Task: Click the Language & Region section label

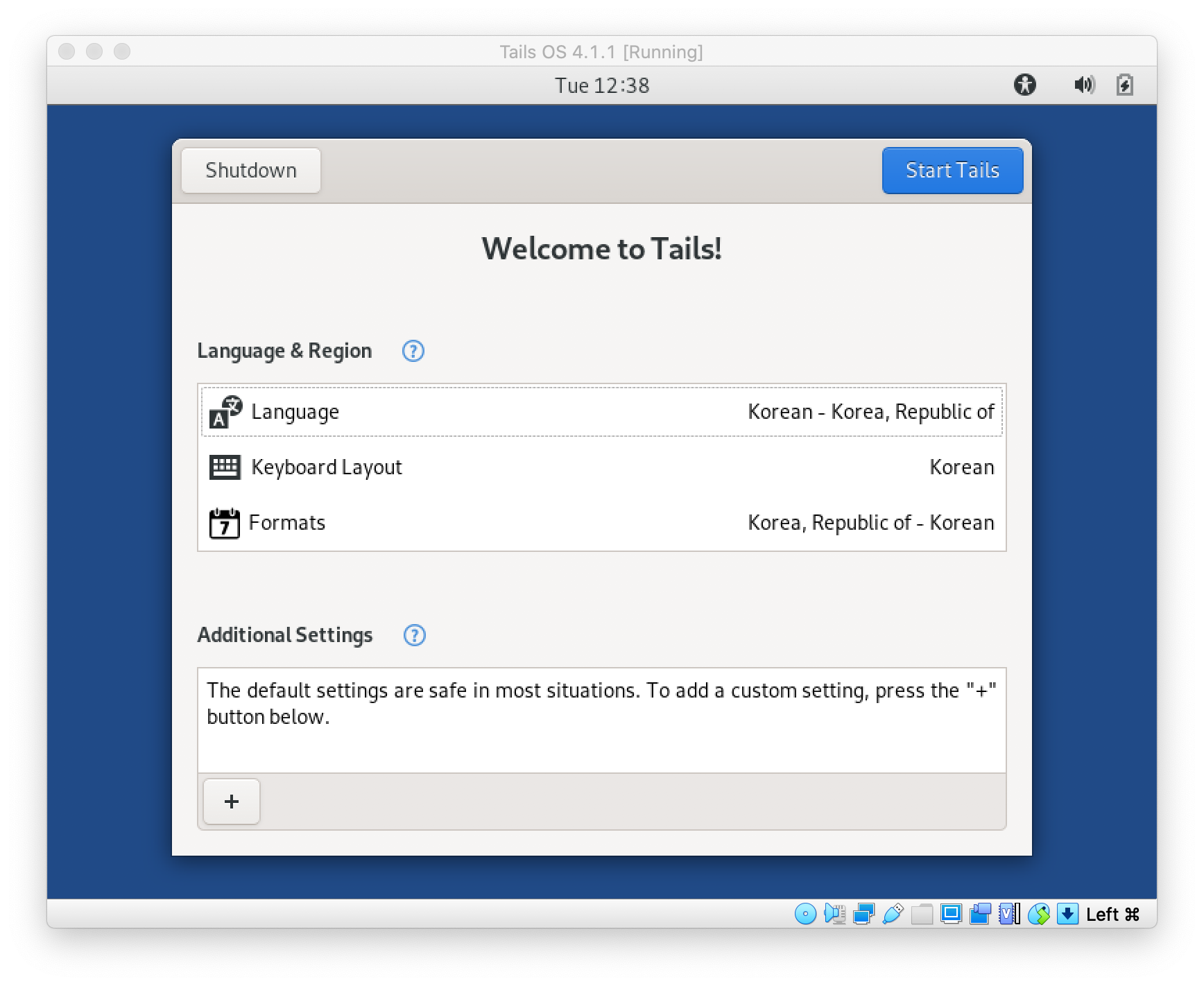Action: coord(284,351)
